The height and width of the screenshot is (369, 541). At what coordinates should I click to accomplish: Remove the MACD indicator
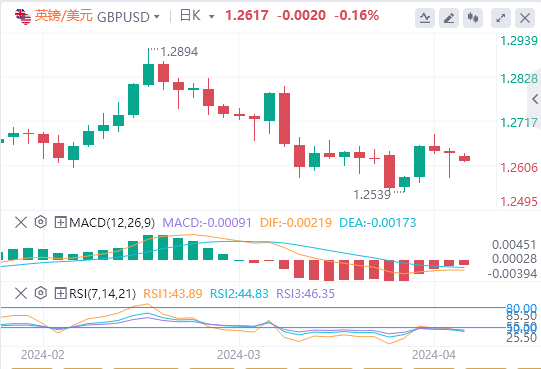pyautogui.click(x=21, y=222)
